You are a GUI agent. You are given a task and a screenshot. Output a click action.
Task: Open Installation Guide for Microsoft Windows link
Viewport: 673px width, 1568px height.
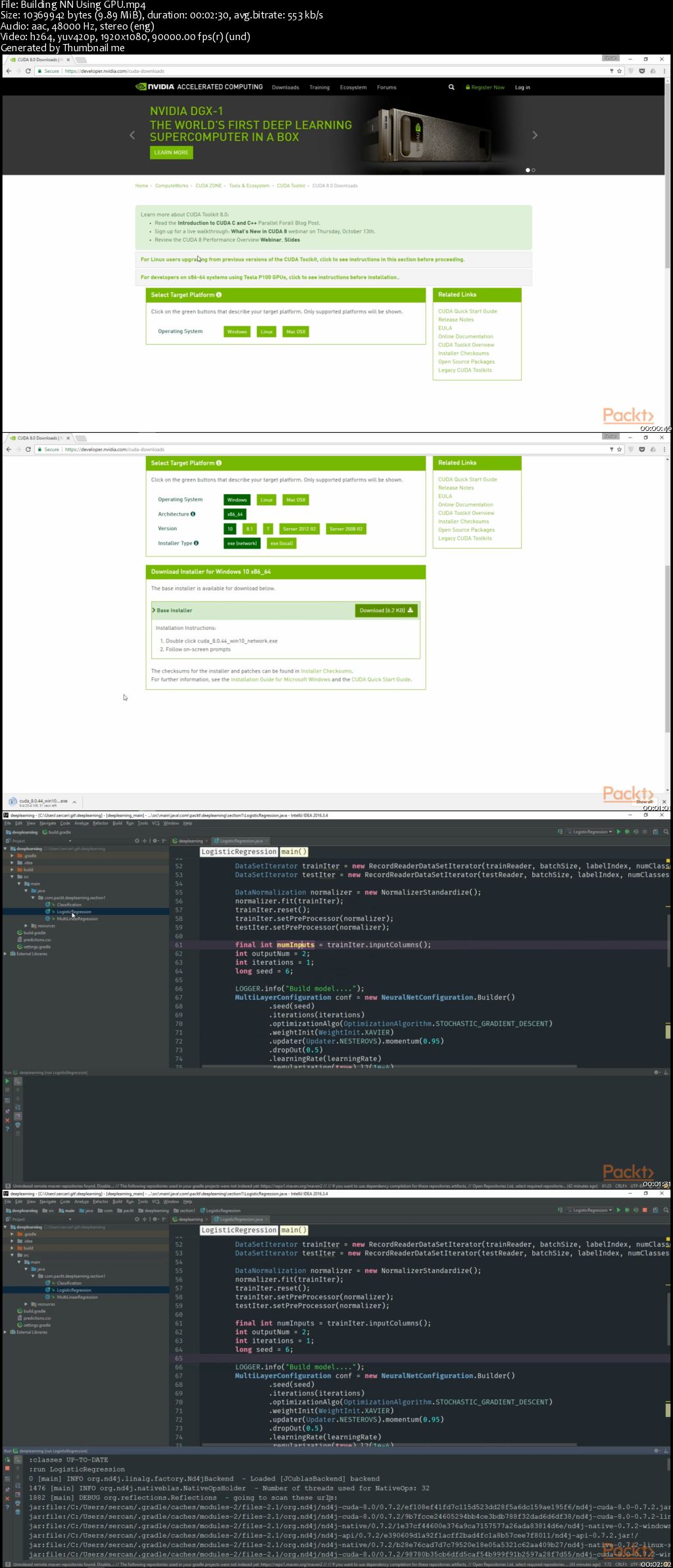281,680
